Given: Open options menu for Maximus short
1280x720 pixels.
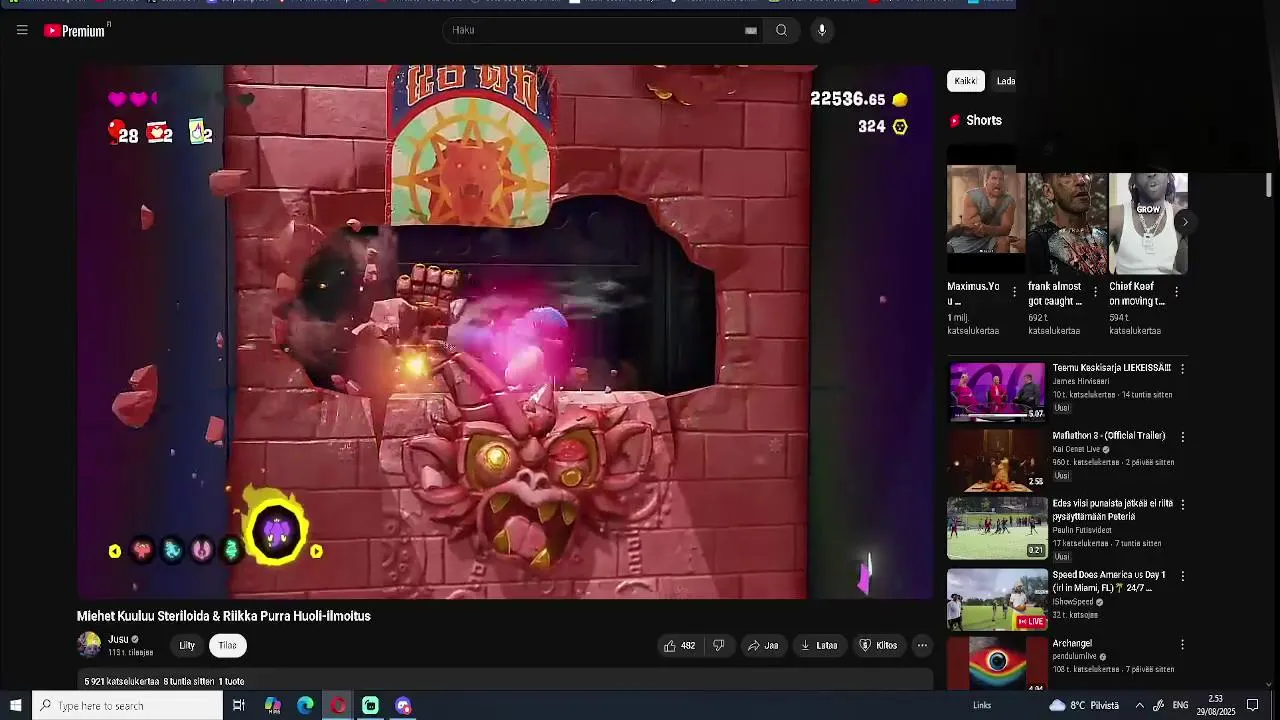Looking at the screenshot, I should pyautogui.click(x=1014, y=292).
